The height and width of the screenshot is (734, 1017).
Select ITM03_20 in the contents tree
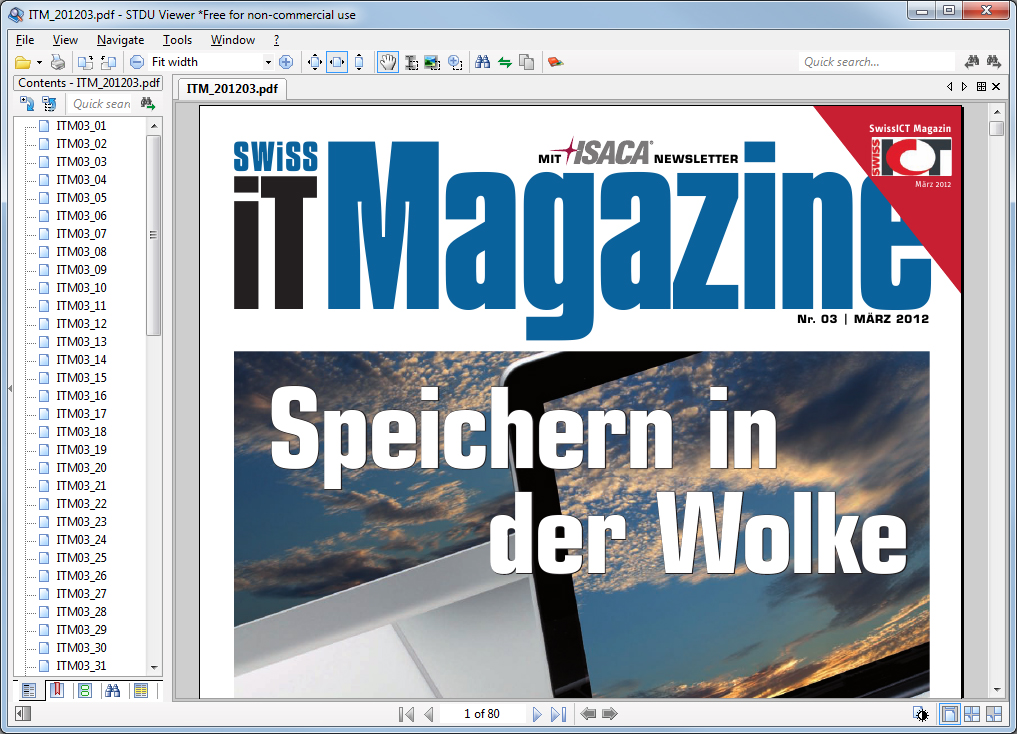pyautogui.click(x=81, y=468)
